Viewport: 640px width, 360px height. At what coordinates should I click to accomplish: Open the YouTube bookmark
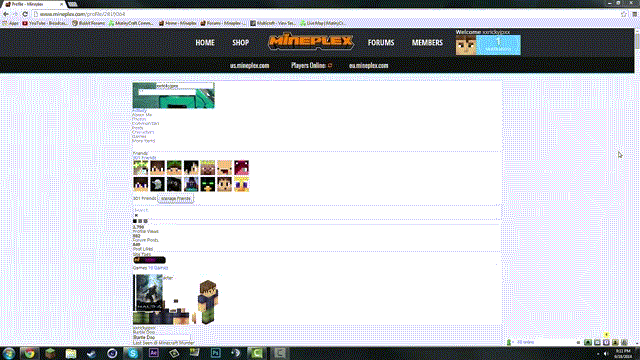(45, 23)
